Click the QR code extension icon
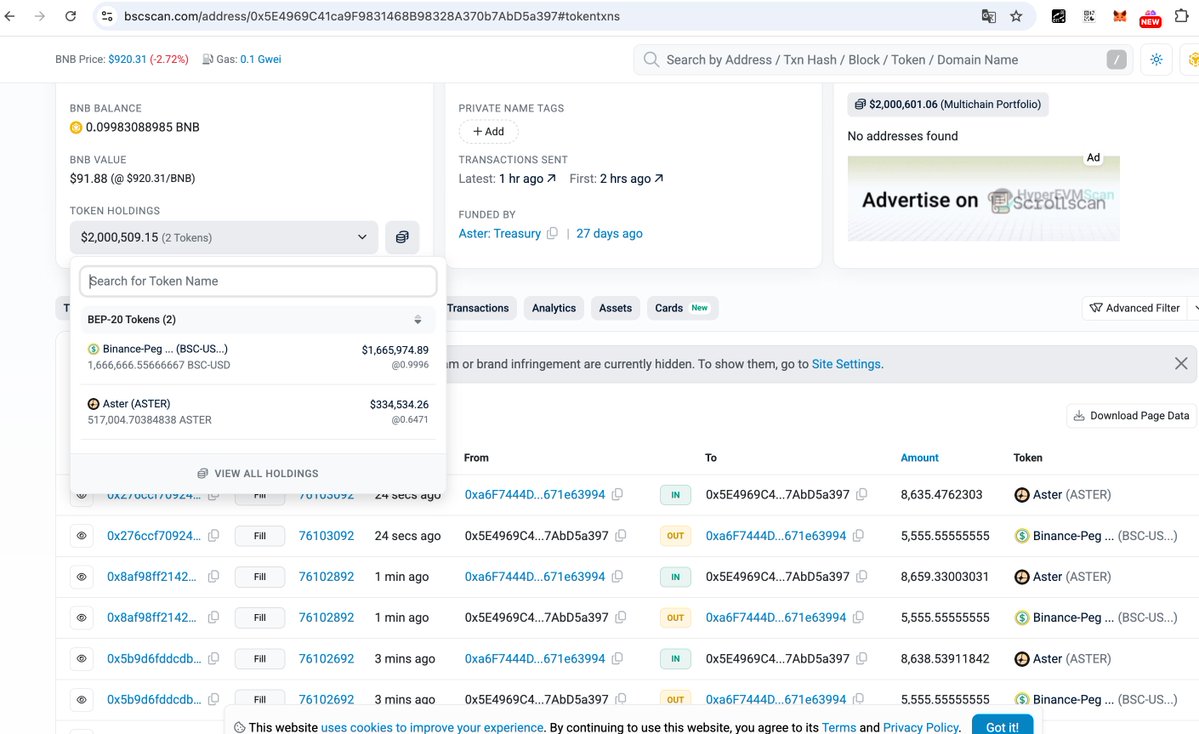Image resolution: width=1199 pixels, height=734 pixels. click(x=1089, y=16)
